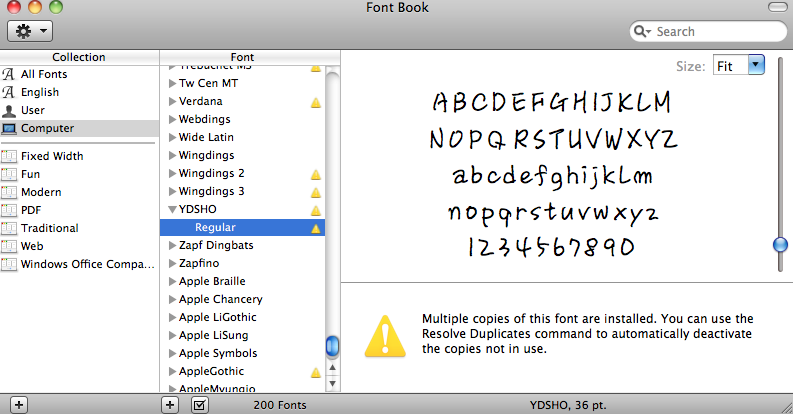793x414 pixels.
Task: Click Wingdings 3 duplicate warning icon
Action: click(316, 193)
